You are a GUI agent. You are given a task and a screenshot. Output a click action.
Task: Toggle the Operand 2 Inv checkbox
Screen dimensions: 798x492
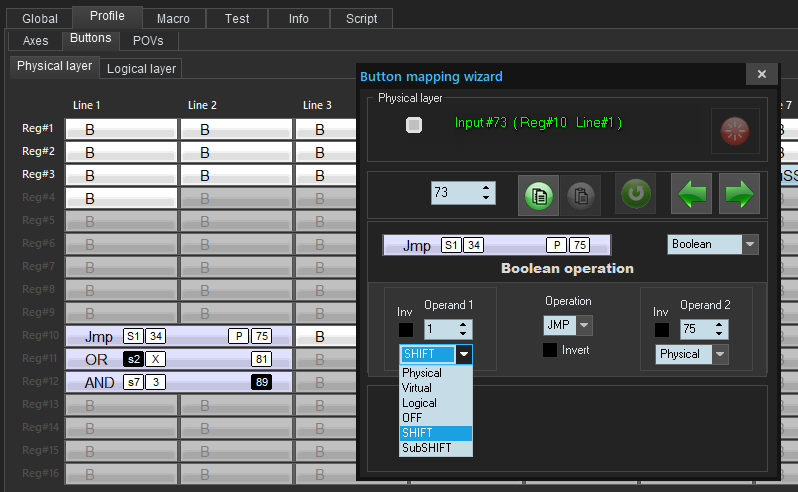pos(662,330)
